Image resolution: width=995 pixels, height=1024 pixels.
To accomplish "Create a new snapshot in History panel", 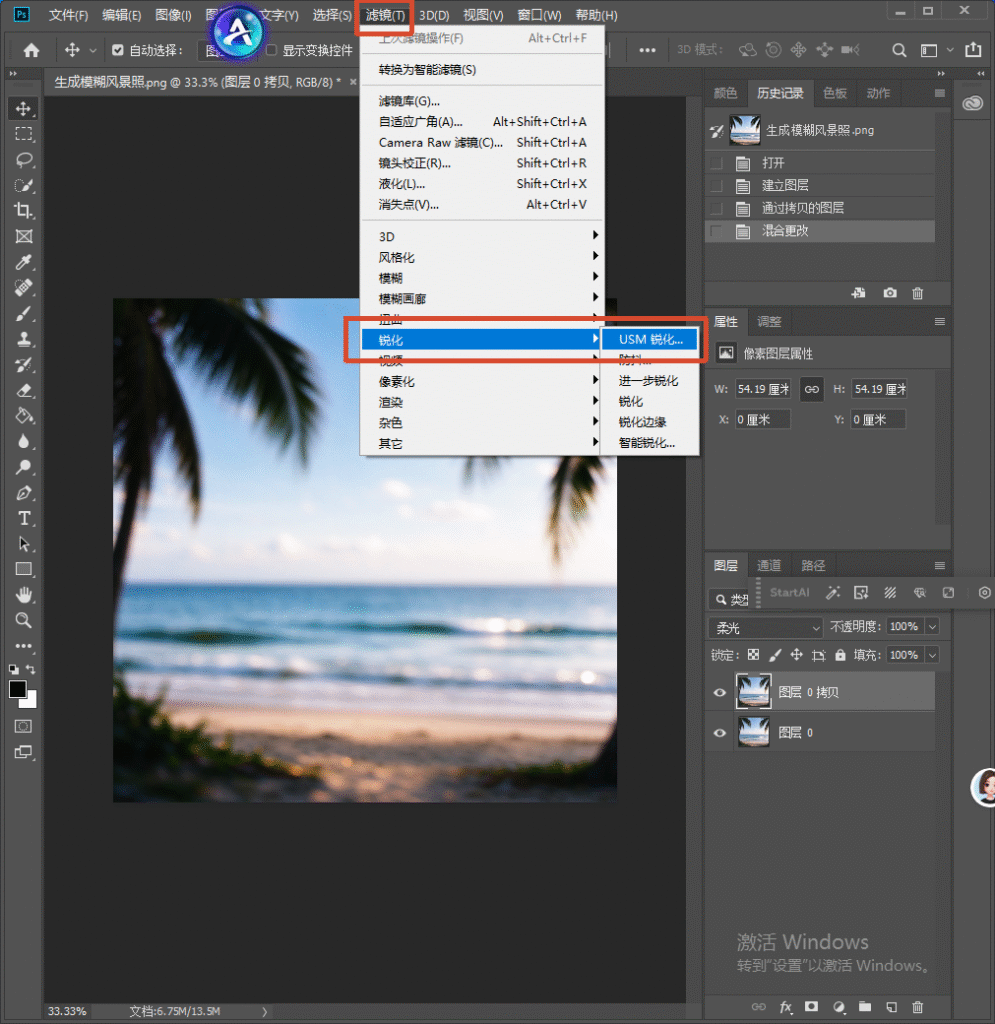I will (890, 293).
